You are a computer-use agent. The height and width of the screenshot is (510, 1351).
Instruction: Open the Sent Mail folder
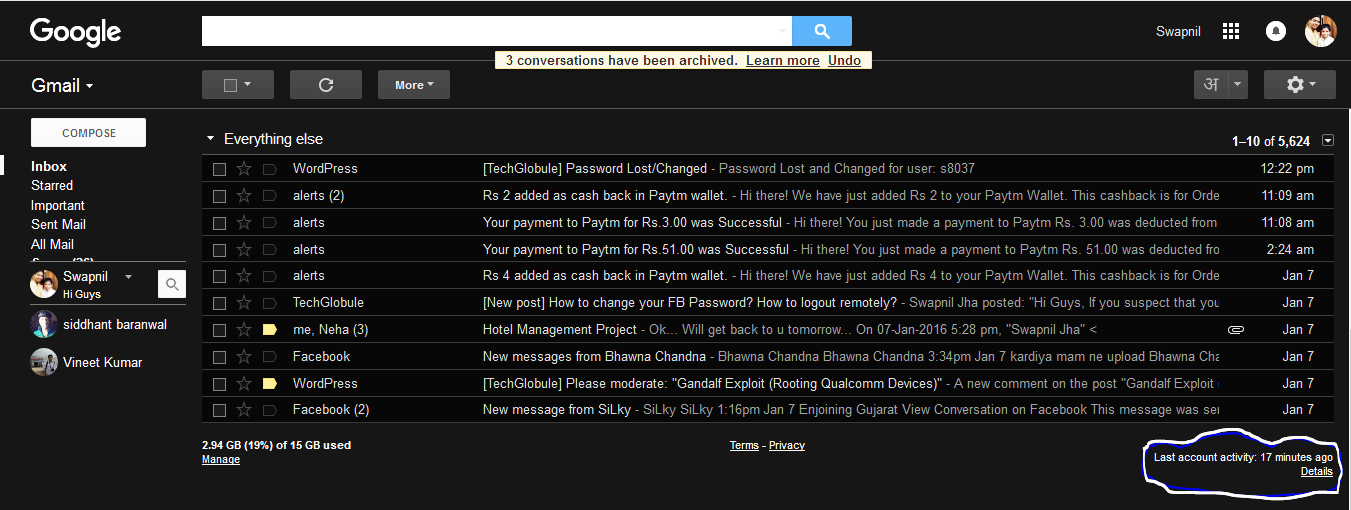coord(59,225)
